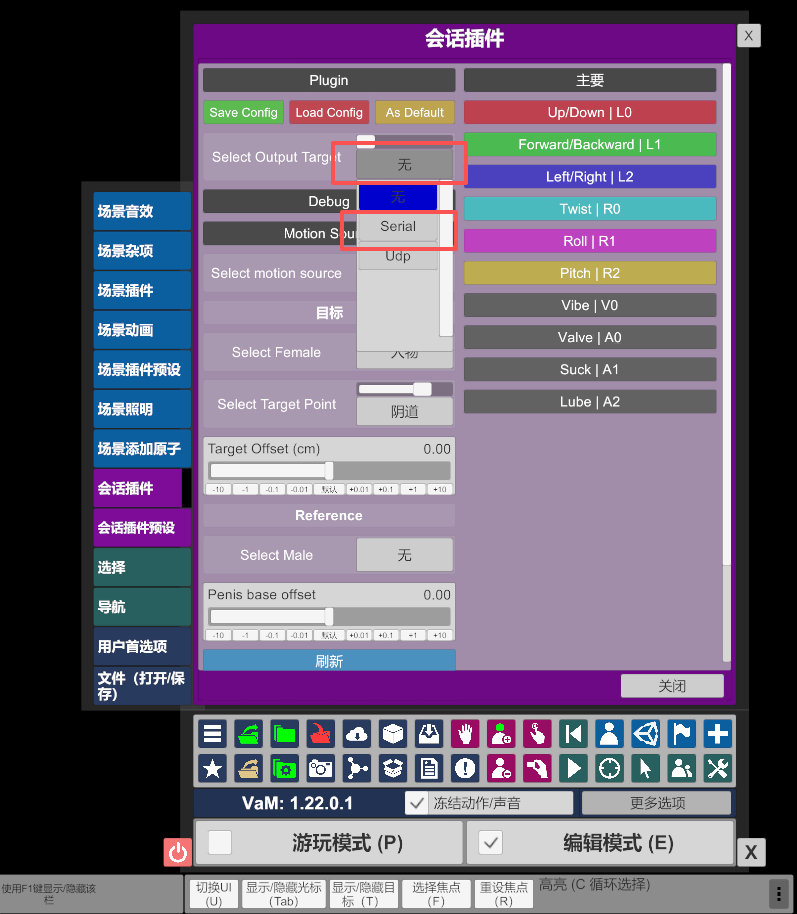Click the star favorites icon
This screenshot has width=797, height=914.
(x=212, y=768)
